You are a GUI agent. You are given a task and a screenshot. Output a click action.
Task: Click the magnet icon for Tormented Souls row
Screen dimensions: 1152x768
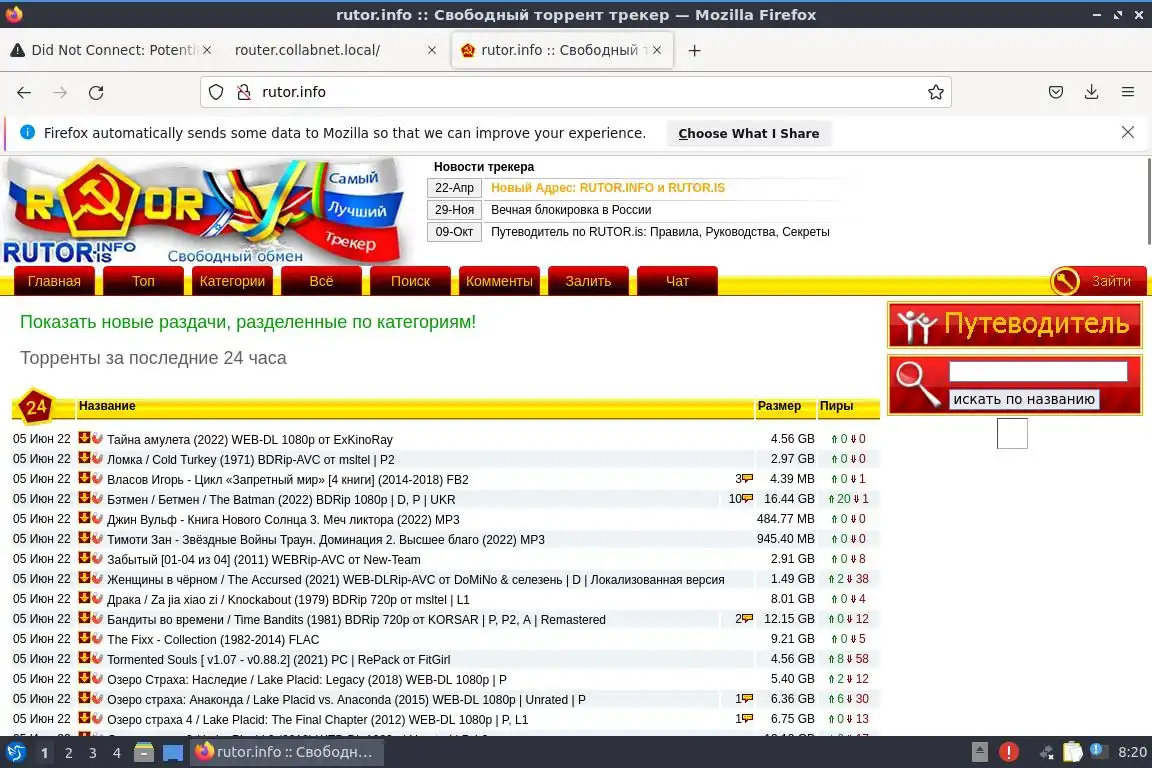97,658
